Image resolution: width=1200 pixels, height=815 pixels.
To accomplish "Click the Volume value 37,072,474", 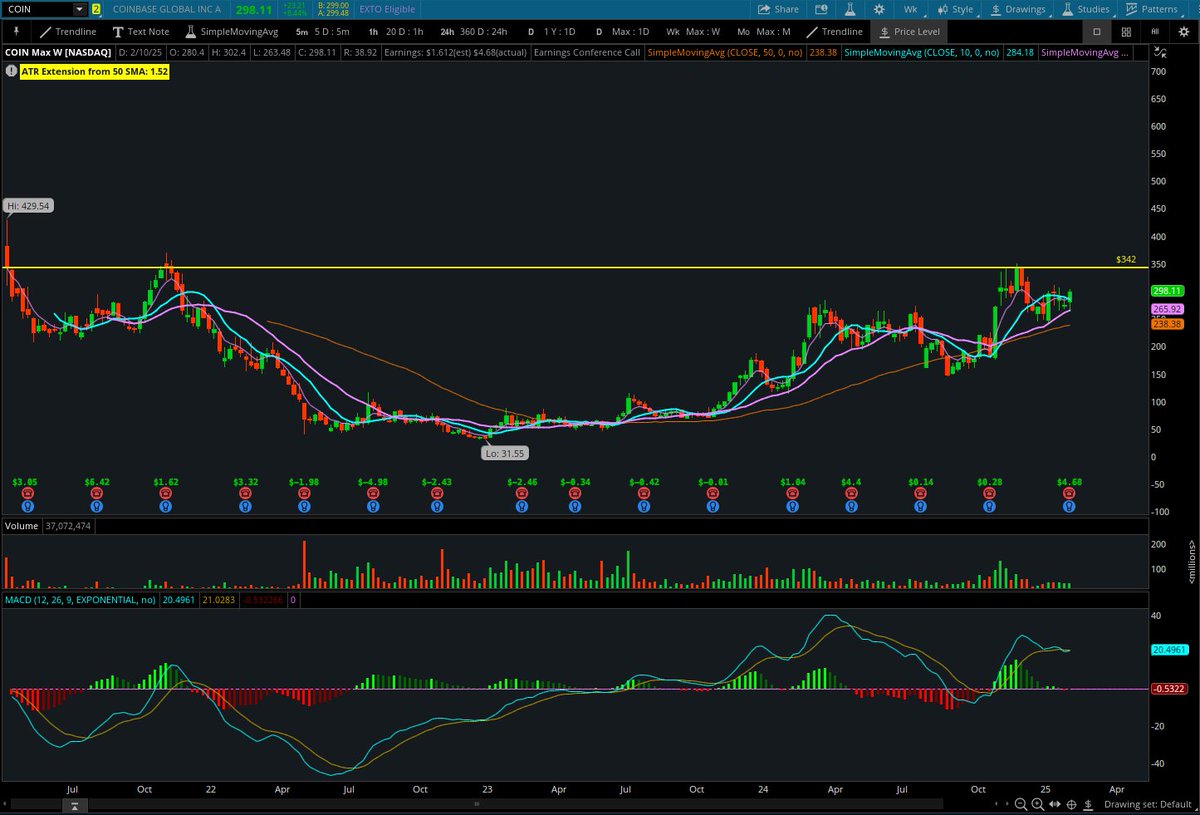I will click(69, 526).
